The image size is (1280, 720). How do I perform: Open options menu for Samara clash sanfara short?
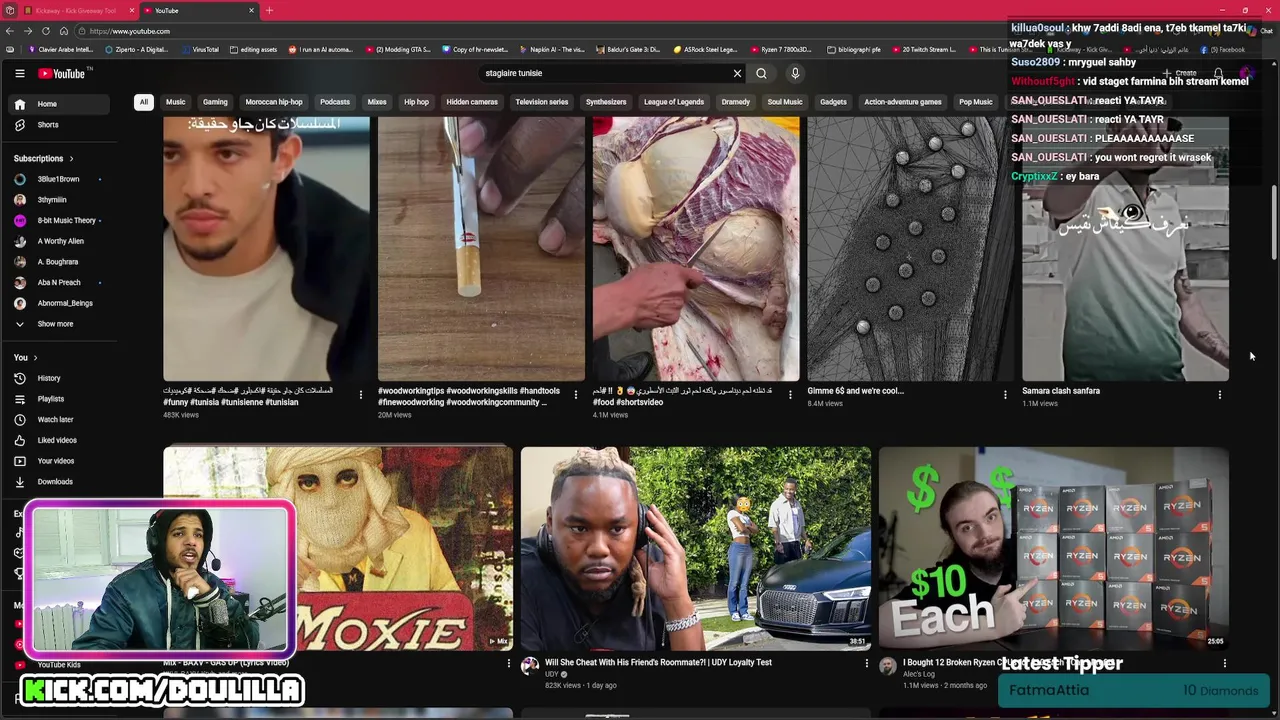click(1219, 395)
